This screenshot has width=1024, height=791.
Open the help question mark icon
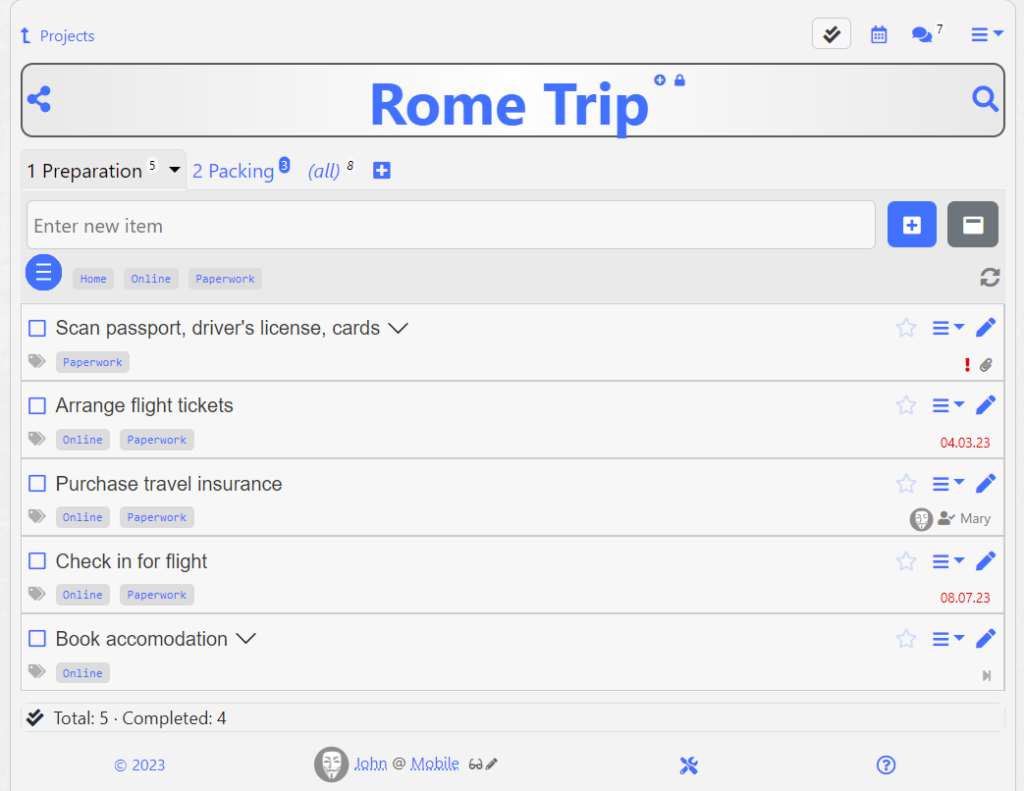click(x=885, y=765)
